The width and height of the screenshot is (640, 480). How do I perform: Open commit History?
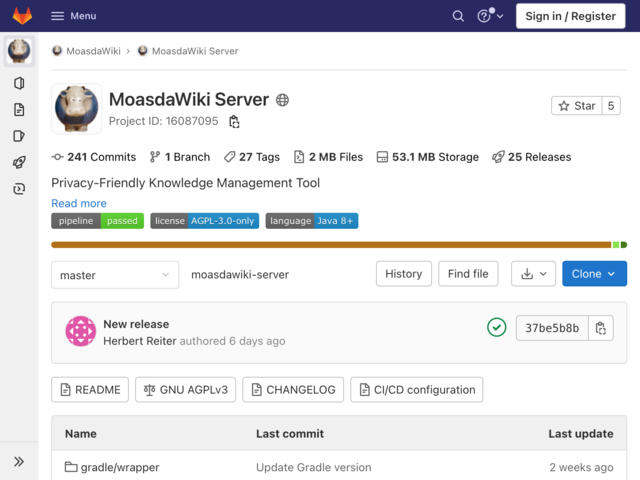pyautogui.click(x=404, y=274)
